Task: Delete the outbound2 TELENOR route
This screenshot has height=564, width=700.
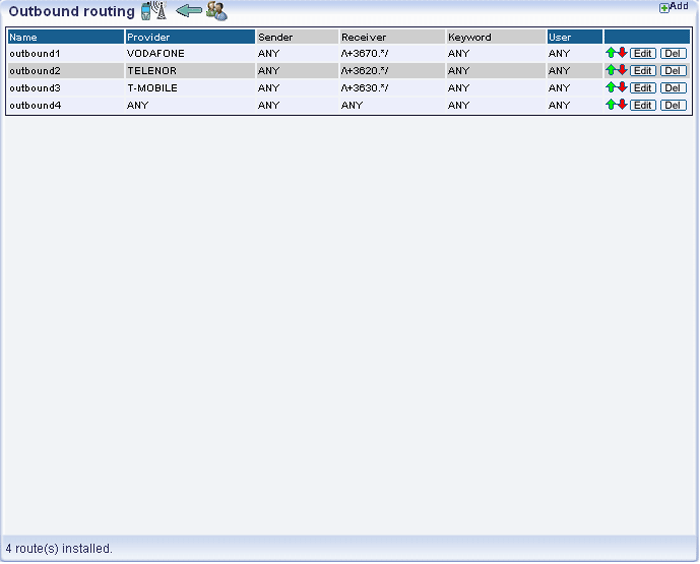Action: point(673,71)
